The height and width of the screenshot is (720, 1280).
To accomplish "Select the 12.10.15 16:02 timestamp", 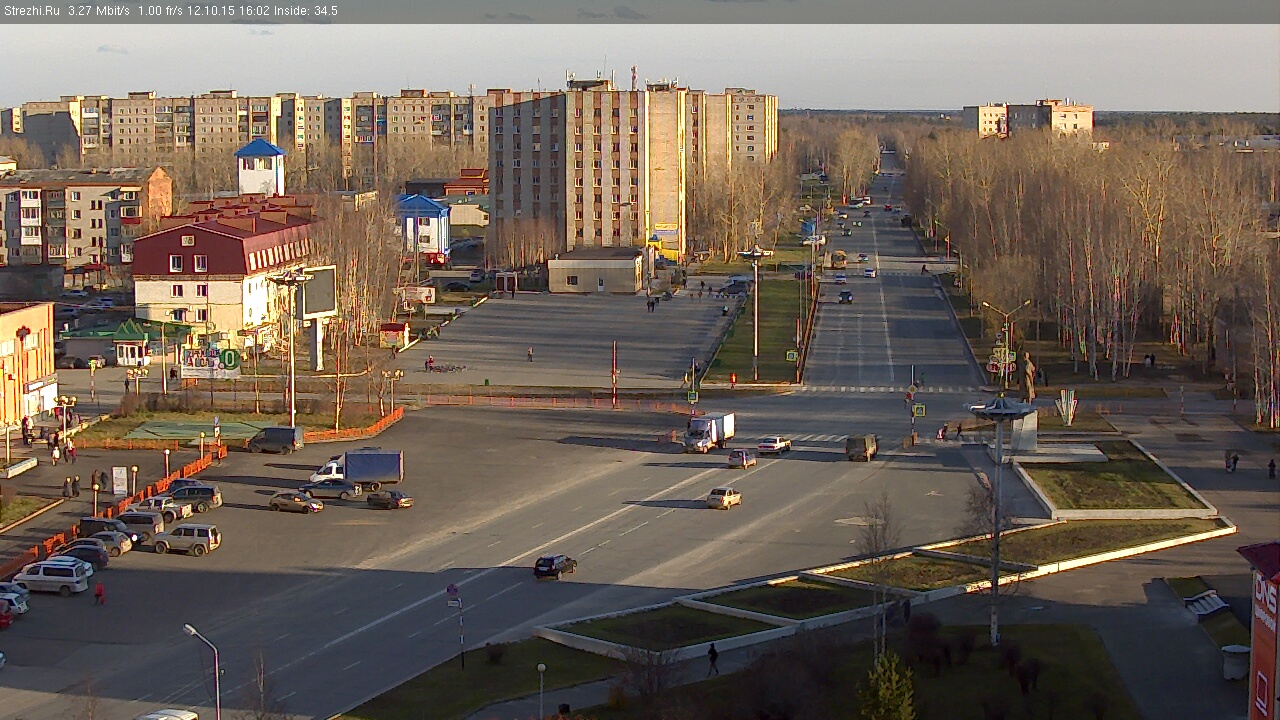I will tap(228, 11).
